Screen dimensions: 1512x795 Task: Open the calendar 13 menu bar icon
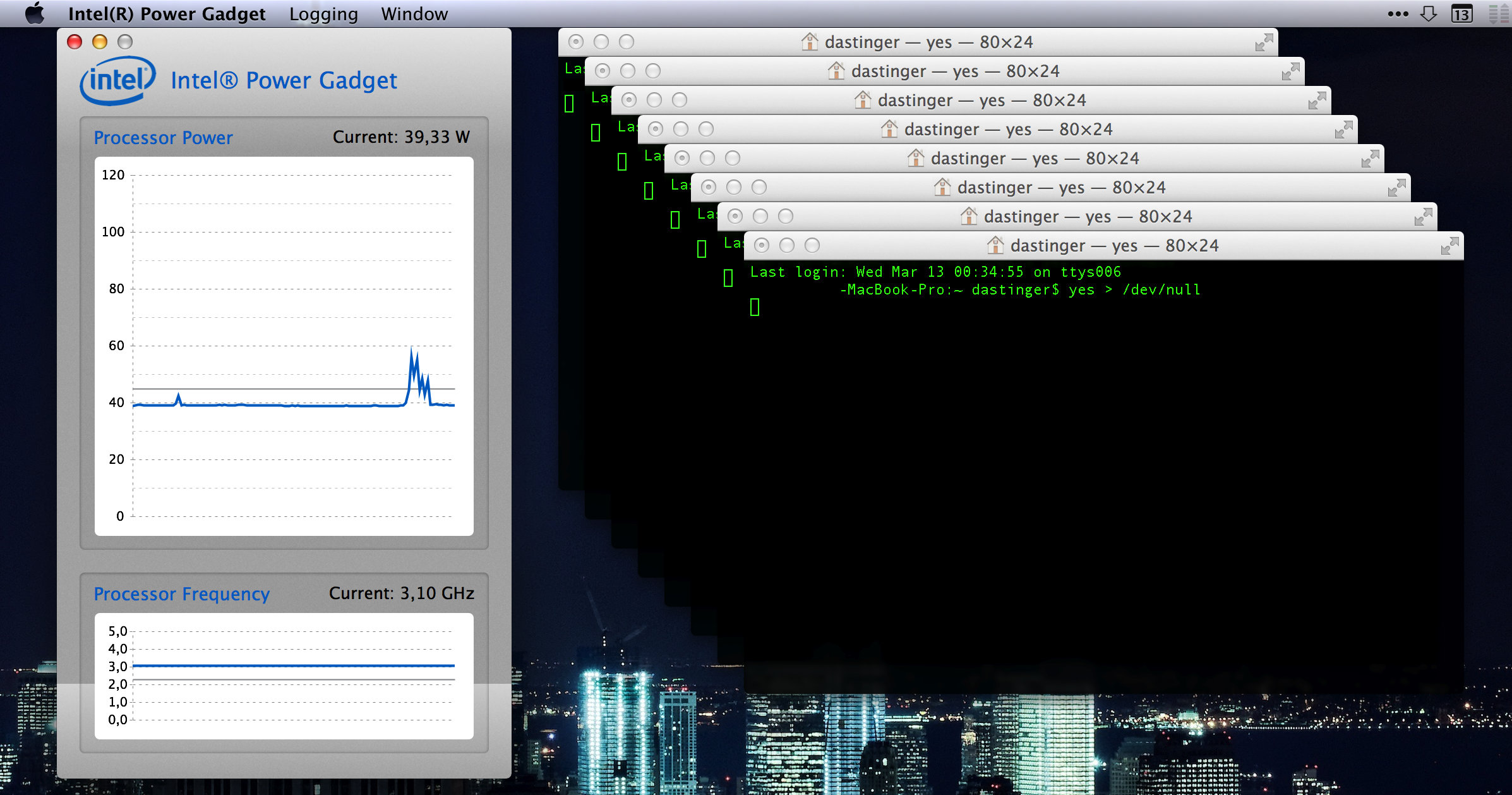pos(1461,14)
